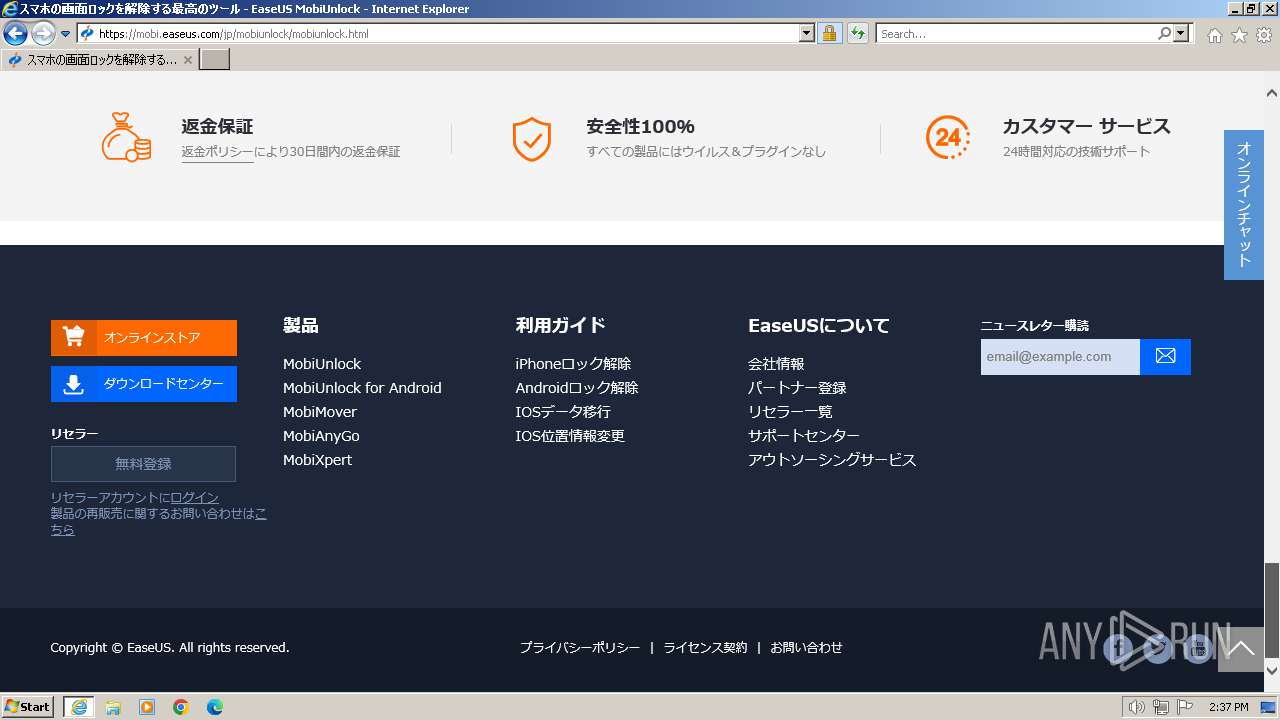Screen dimensions: 1280x720
Task: Open the MobiMover product link
Action: pyautogui.click(x=320, y=412)
